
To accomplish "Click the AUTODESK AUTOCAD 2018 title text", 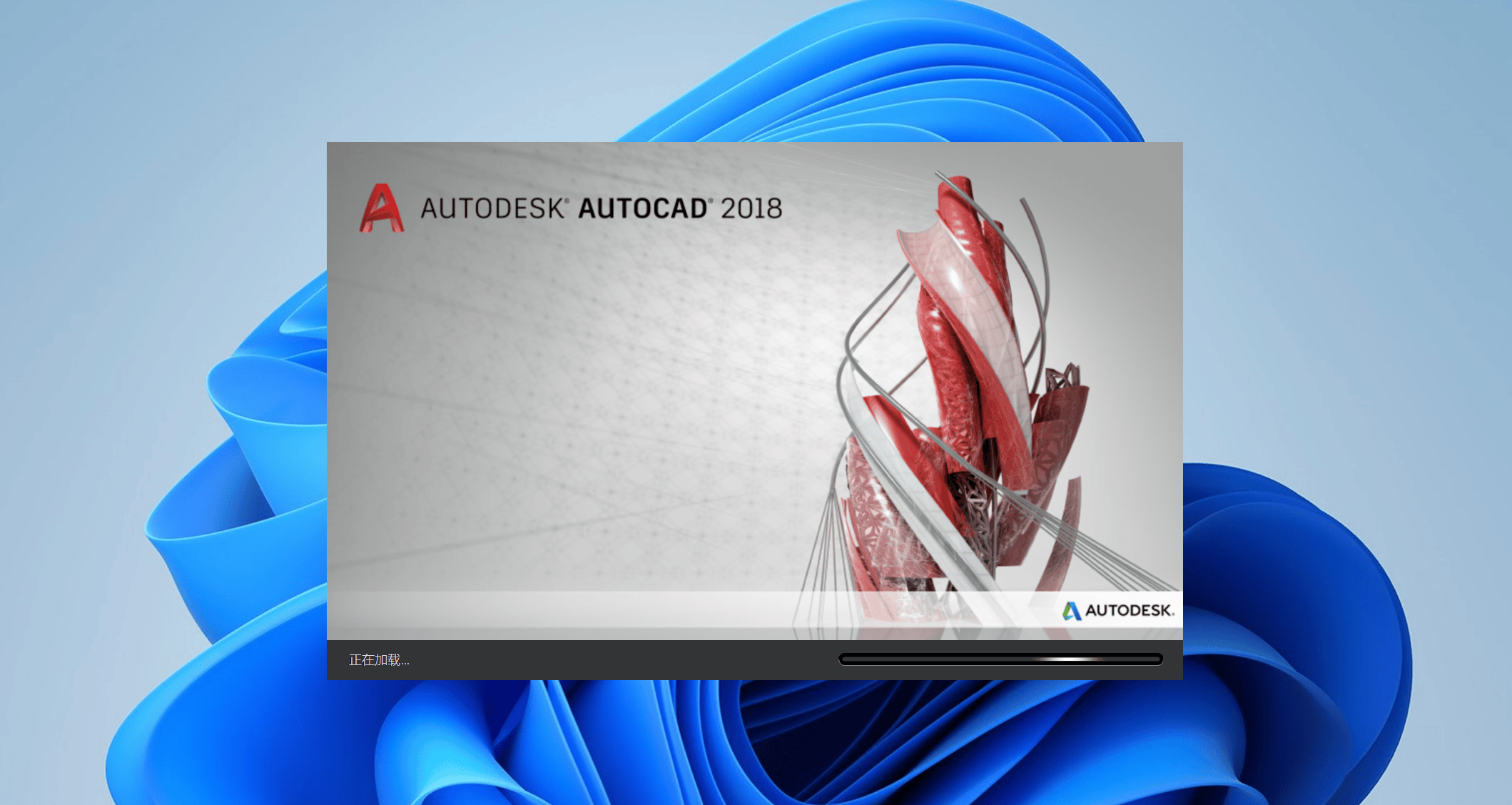I will (601, 208).
